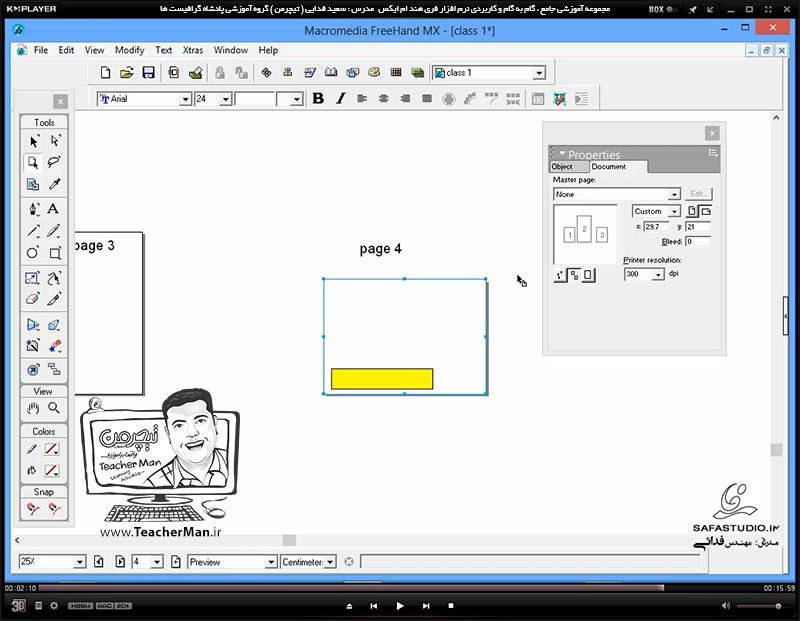Select the Knife tool
The height and width of the screenshot is (621, 800).
point(55,299)
